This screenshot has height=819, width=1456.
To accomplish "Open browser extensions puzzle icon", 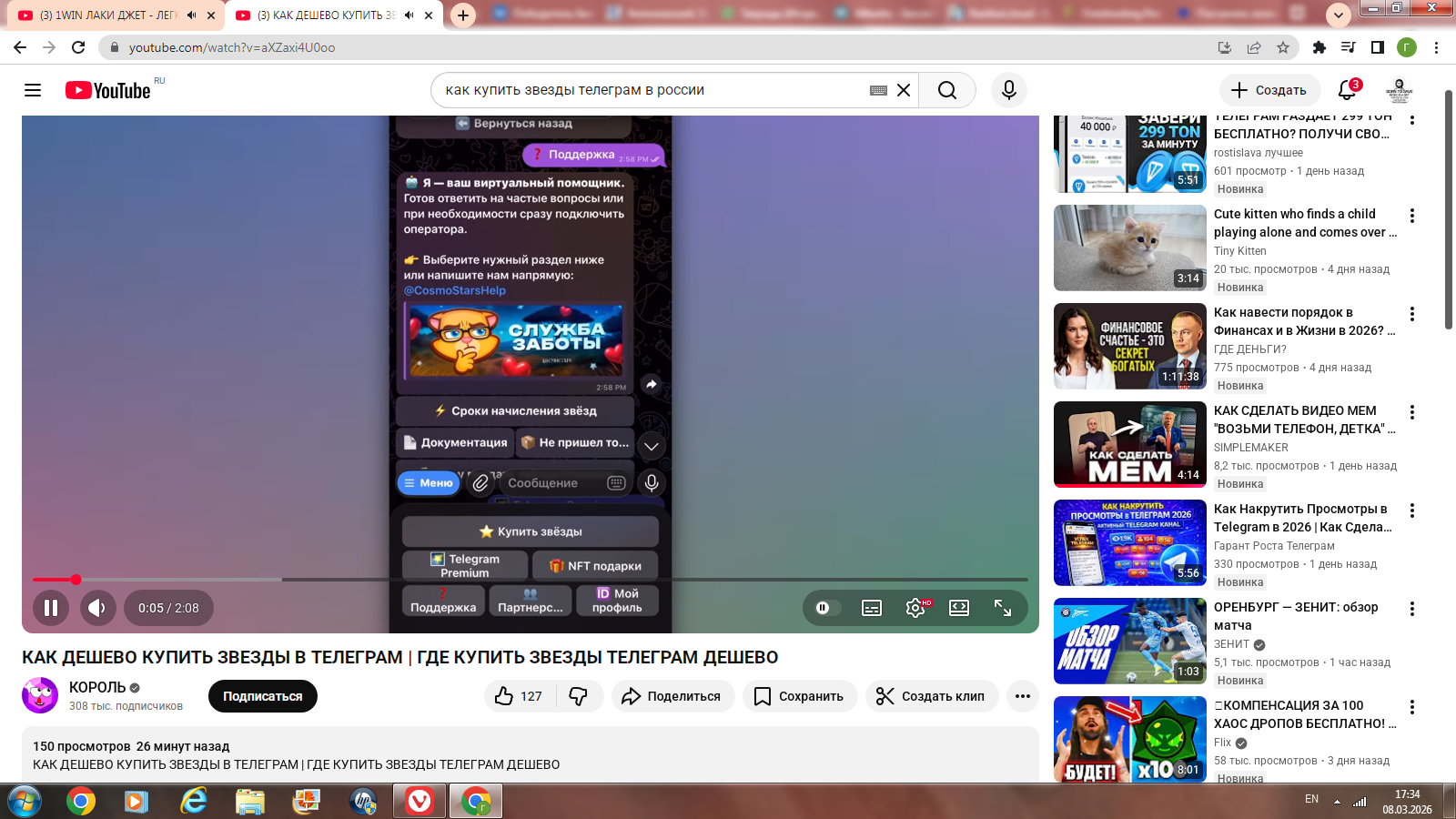I will [x=1319, y=47].
